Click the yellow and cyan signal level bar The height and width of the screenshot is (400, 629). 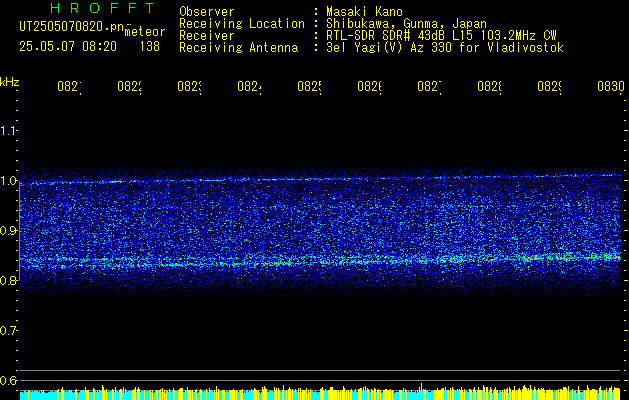coord(320,392)
